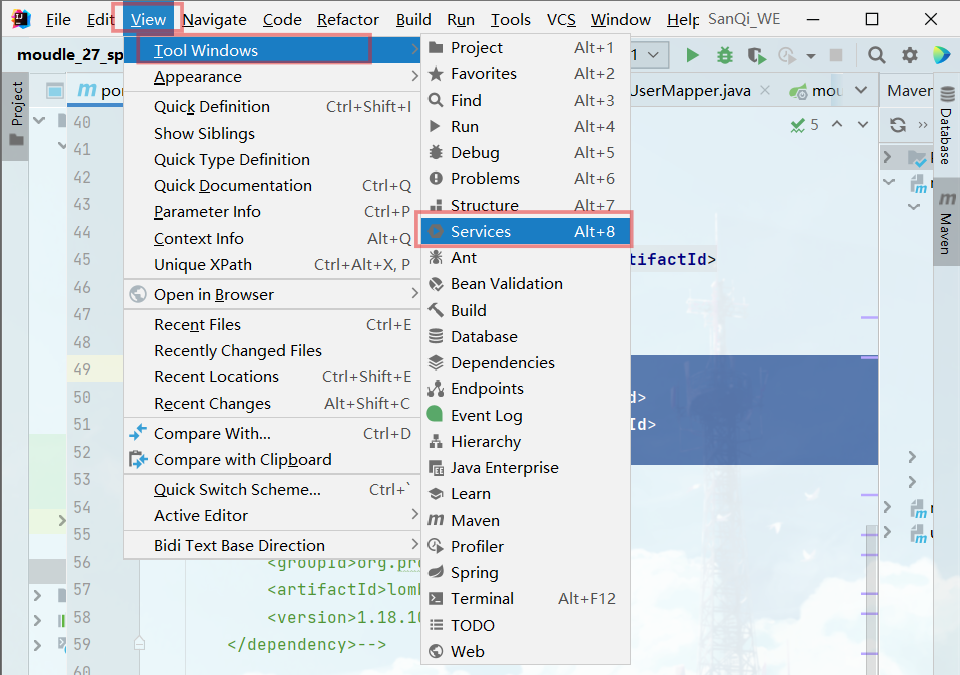The image size is (960, 675).
Task: Click the green Run button in toolbar
Action: pyautogui.click(x=692, y=55)
